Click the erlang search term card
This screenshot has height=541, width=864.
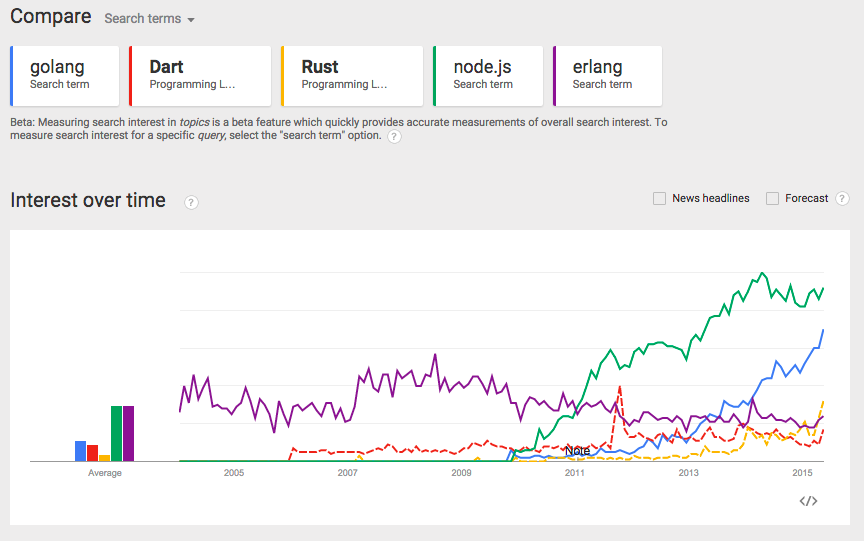pyautogui.click(x=607, y=75)
